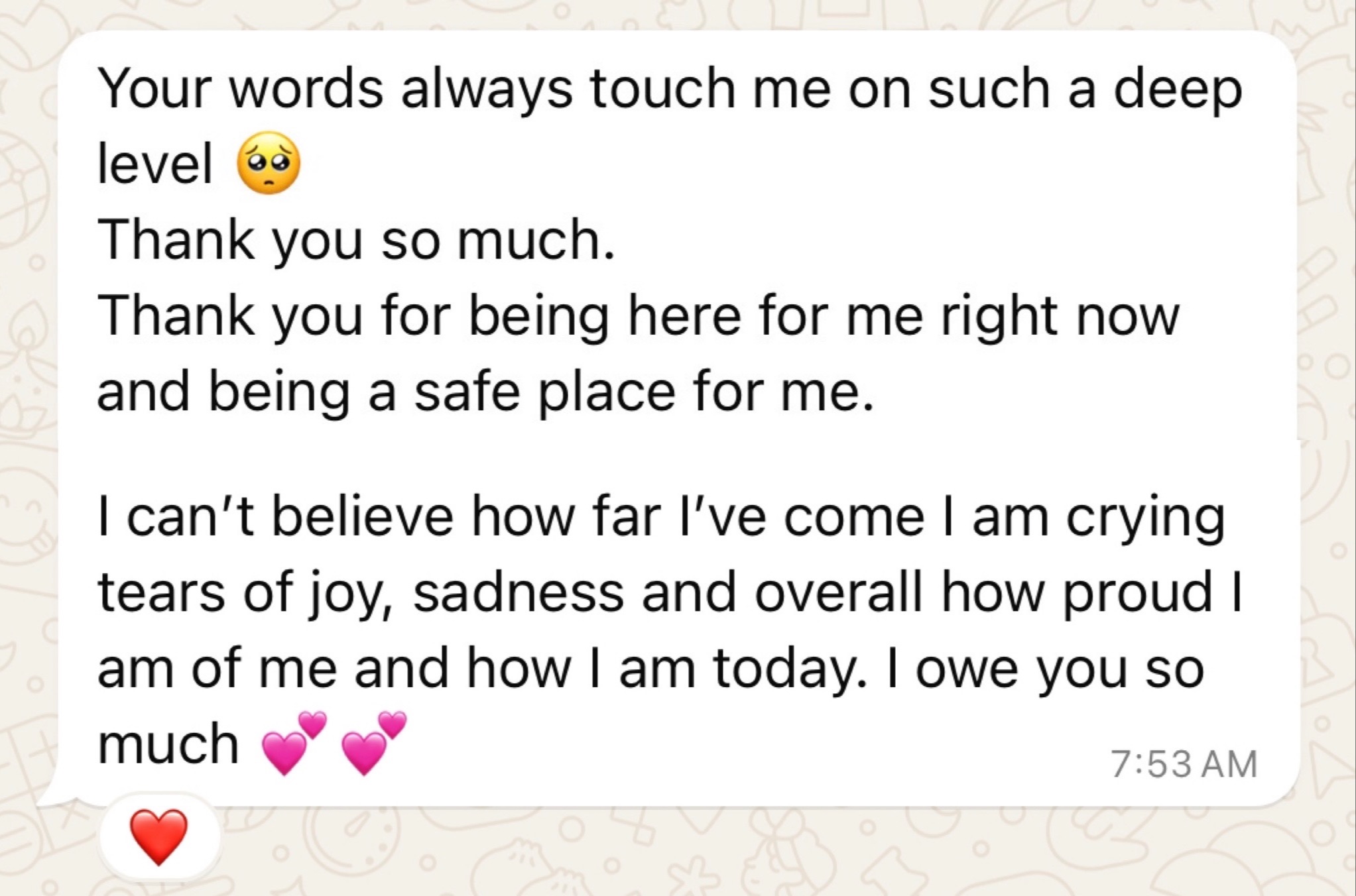
Task: Click the line "Thank you so much."
Action: click(357, 241)
